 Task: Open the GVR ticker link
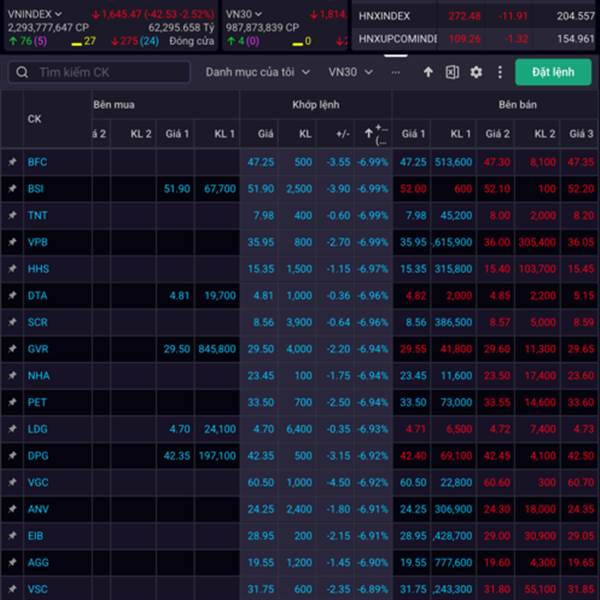[38, 349]
